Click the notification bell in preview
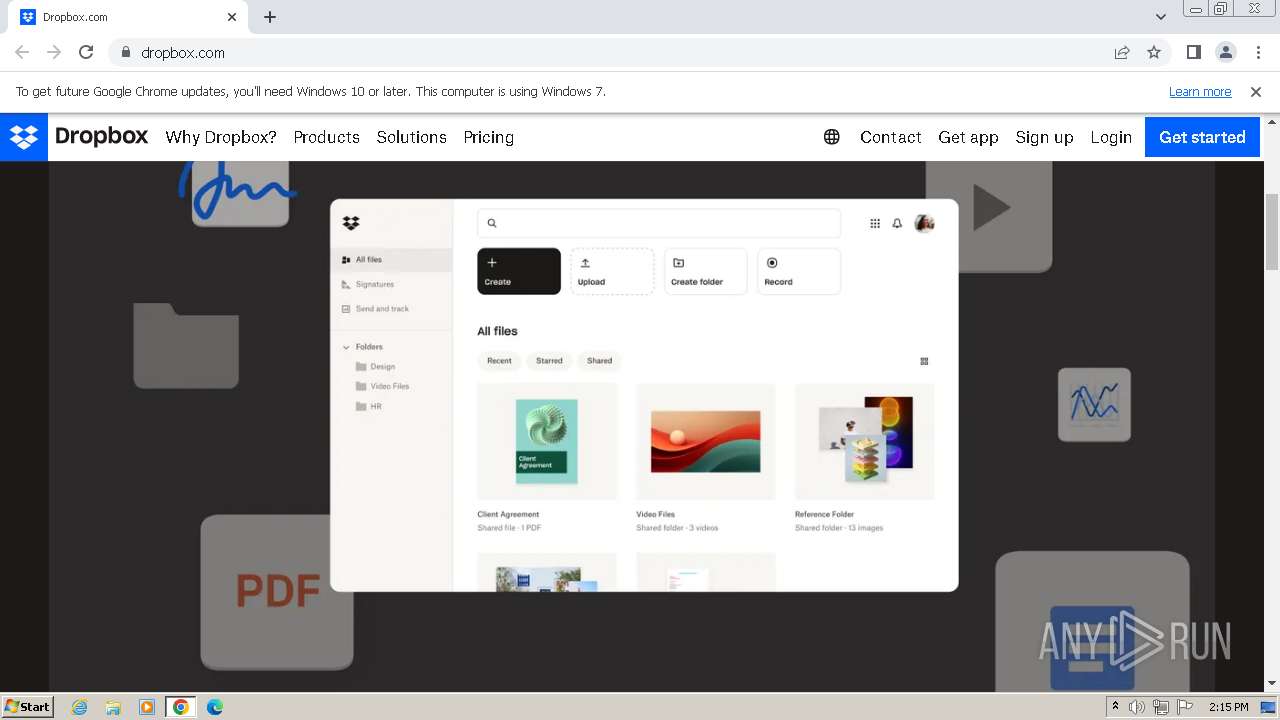The image size is (1280, 720). (x=897, y=224)
